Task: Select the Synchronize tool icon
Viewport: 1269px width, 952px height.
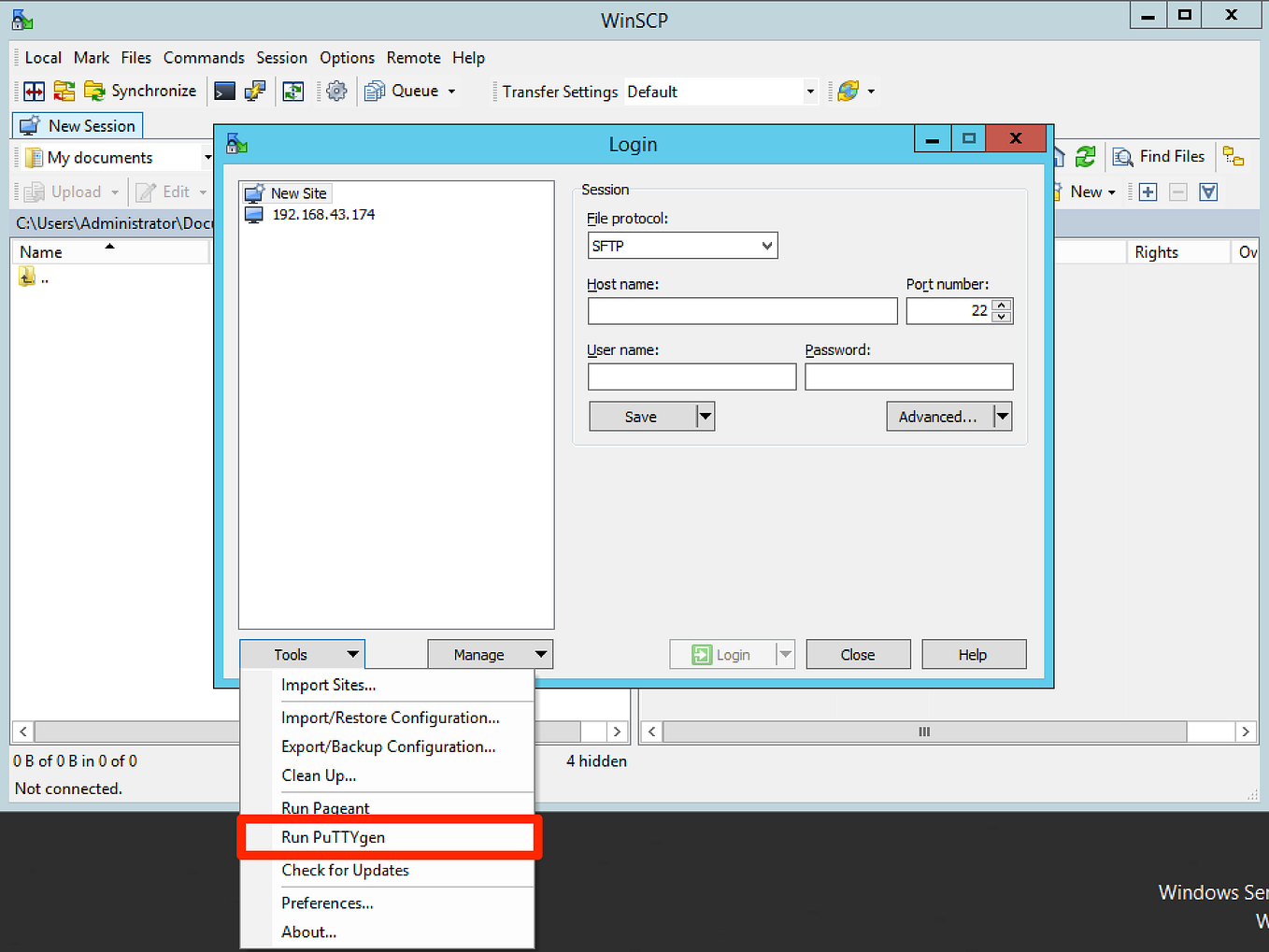Action: coord(95,91)
